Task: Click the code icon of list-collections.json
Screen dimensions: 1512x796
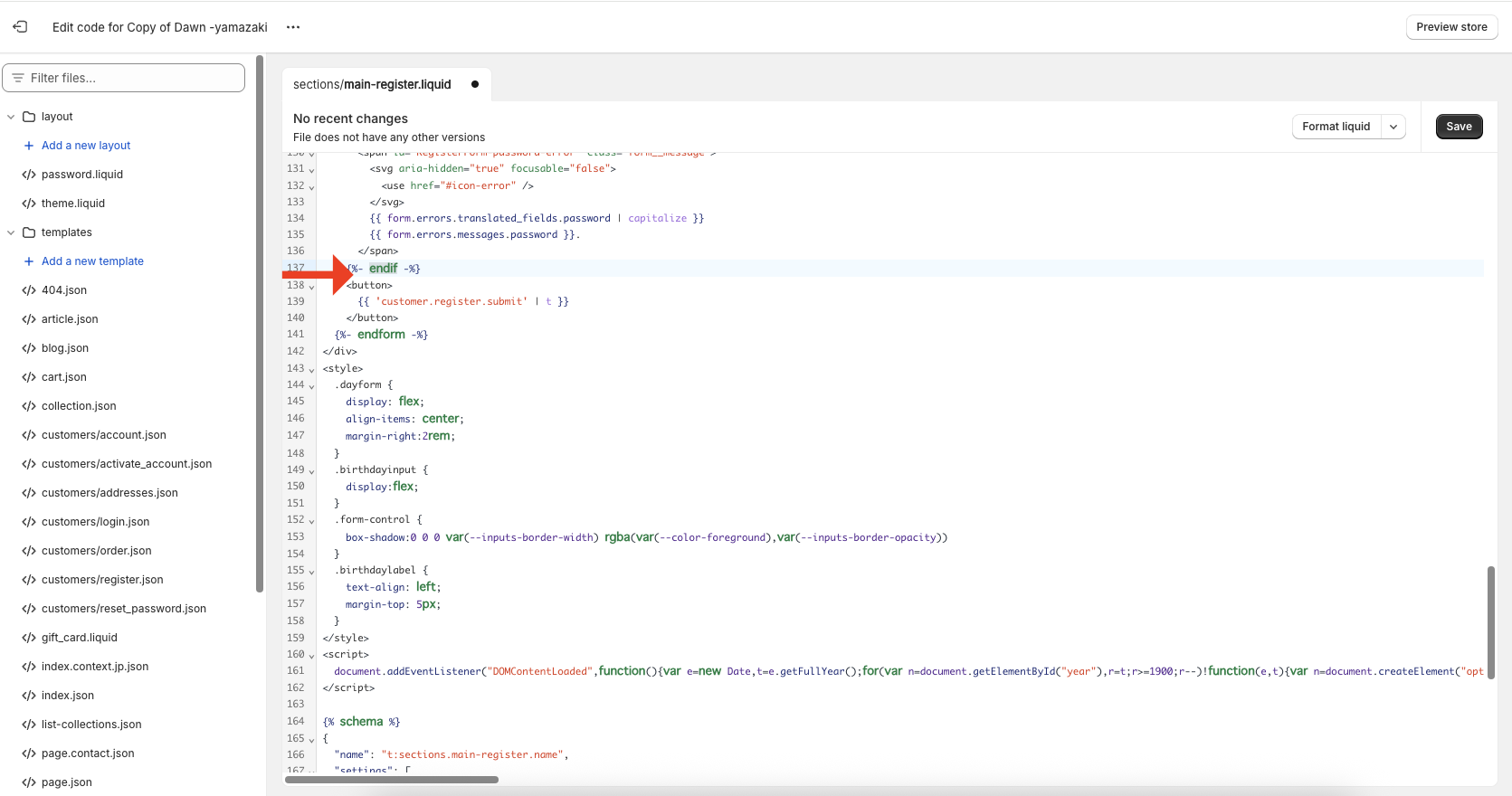Action: [29, 725]
